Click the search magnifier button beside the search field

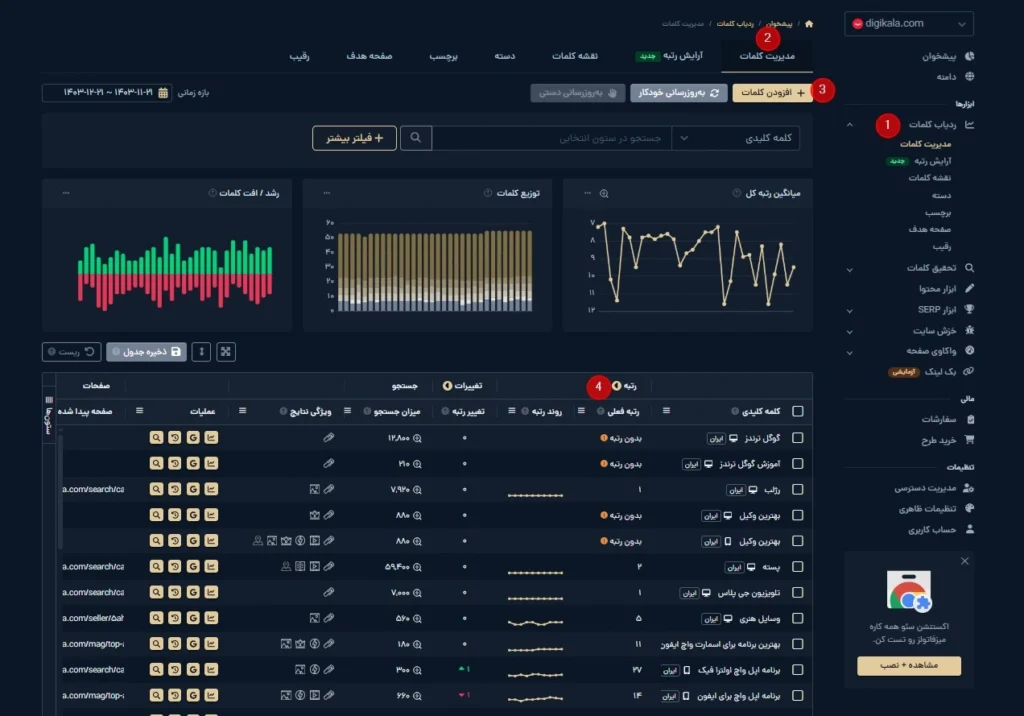coord(417,138)
